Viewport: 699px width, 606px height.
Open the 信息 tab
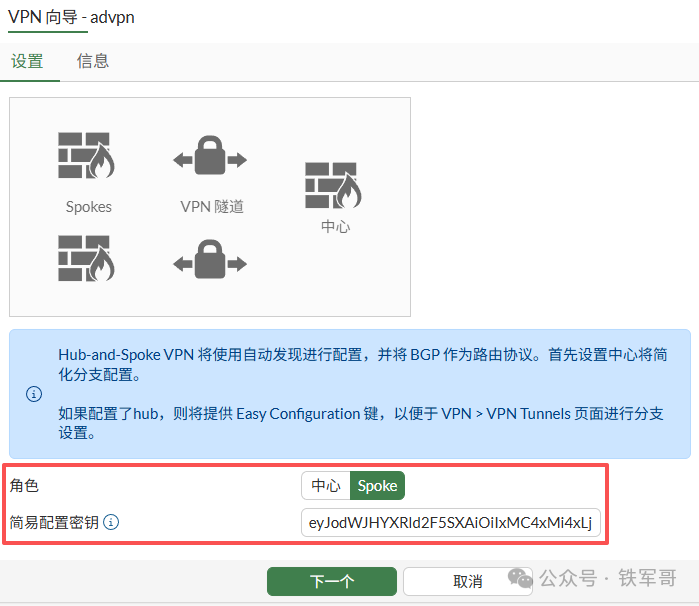(x=93, y=61)
